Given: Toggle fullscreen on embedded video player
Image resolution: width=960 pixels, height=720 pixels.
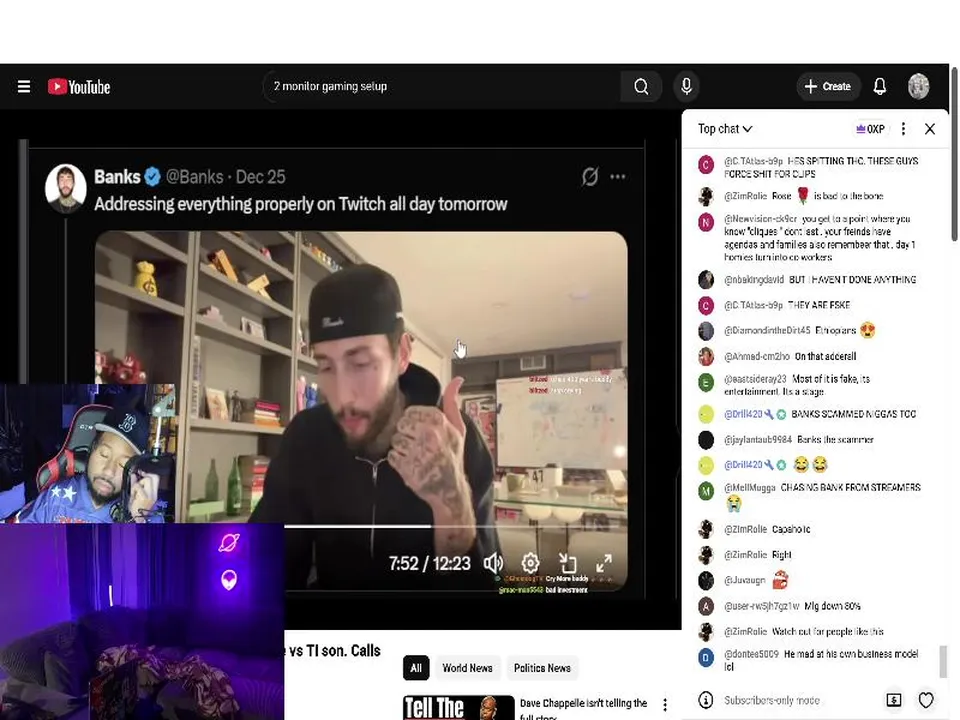Looking at the screenshot, I should point(604,563).
